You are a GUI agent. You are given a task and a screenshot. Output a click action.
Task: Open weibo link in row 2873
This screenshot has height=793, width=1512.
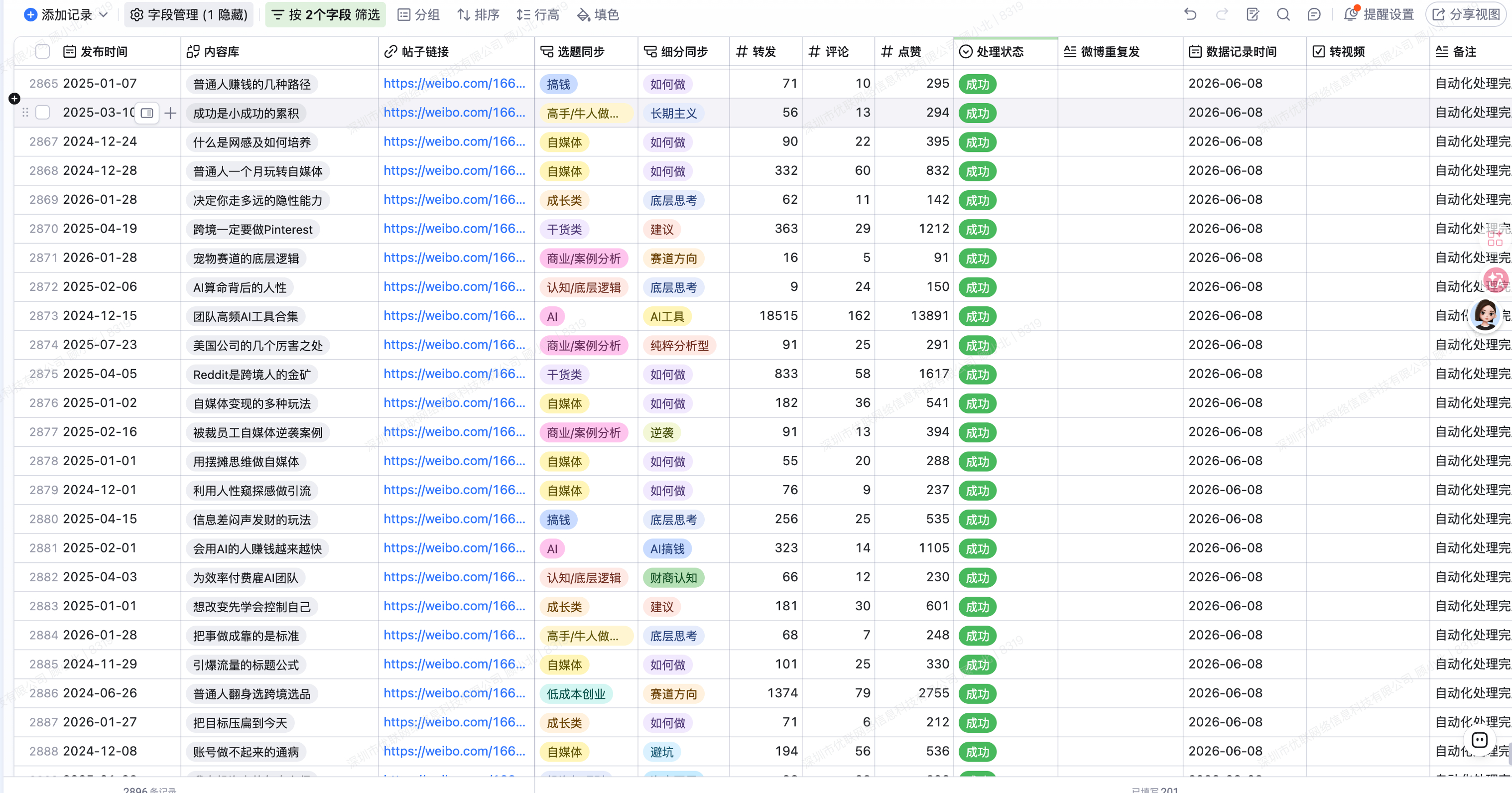pyautogui.click(x=454, y=316)
